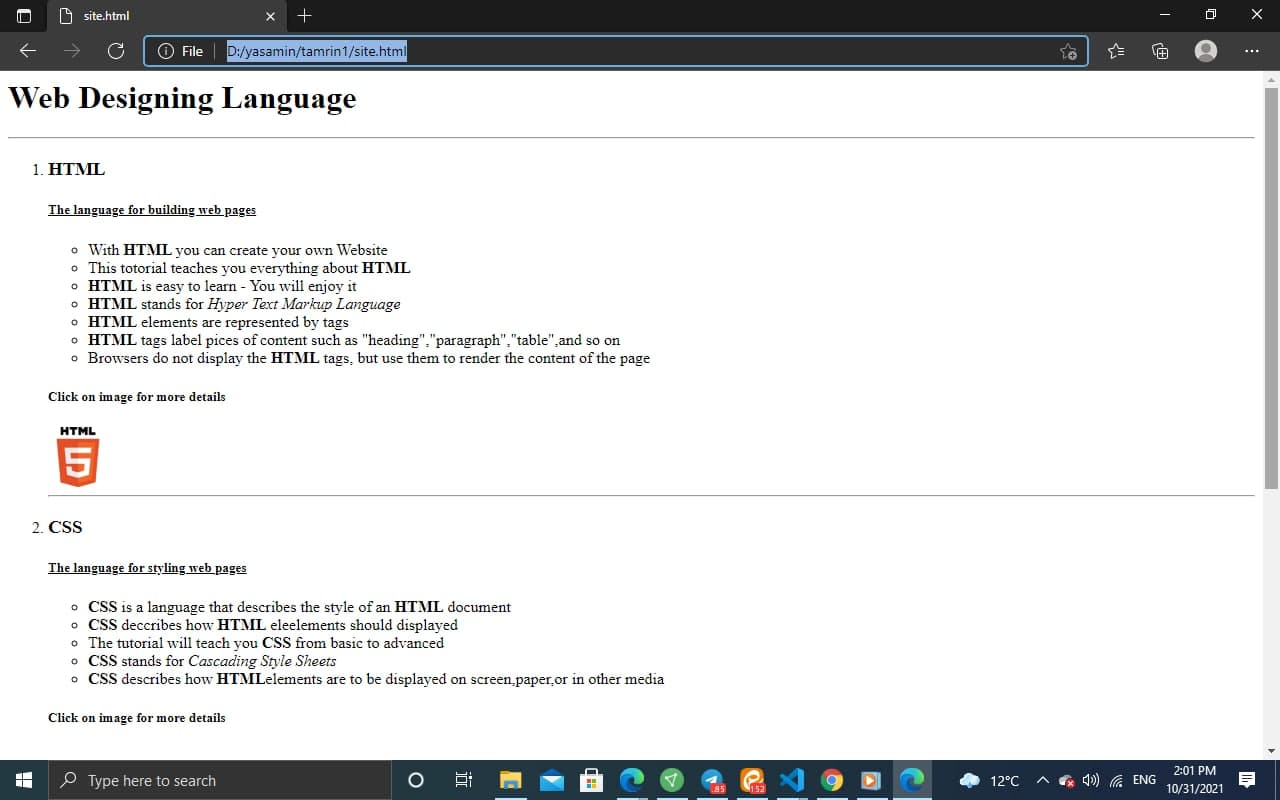The height and width of the screenshot is (800, 1280).
Task: Open Edge Settings and more menu
Action: click(x=1252, y=51)
